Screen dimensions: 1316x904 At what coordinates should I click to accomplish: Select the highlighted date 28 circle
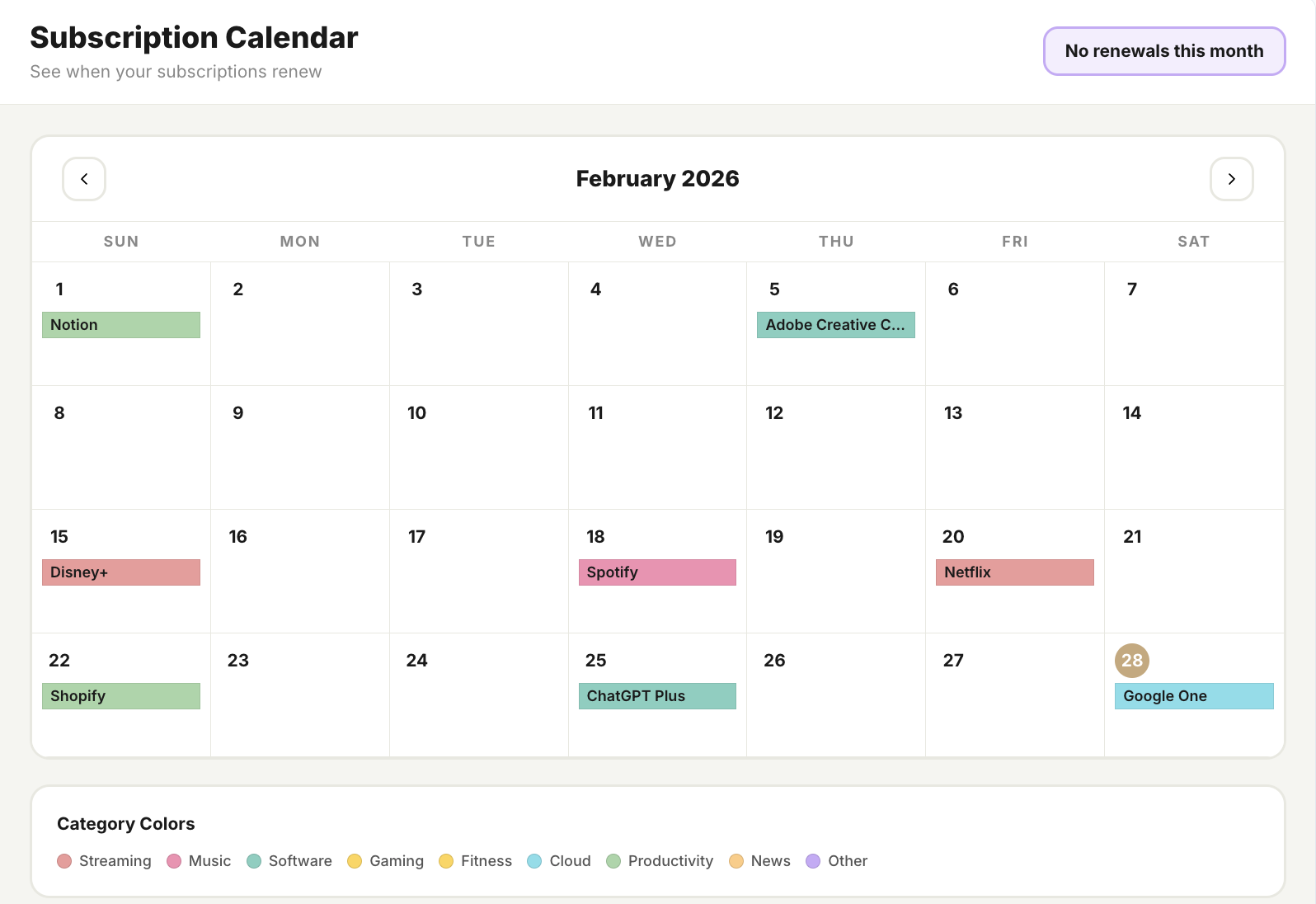(1132, 660)
